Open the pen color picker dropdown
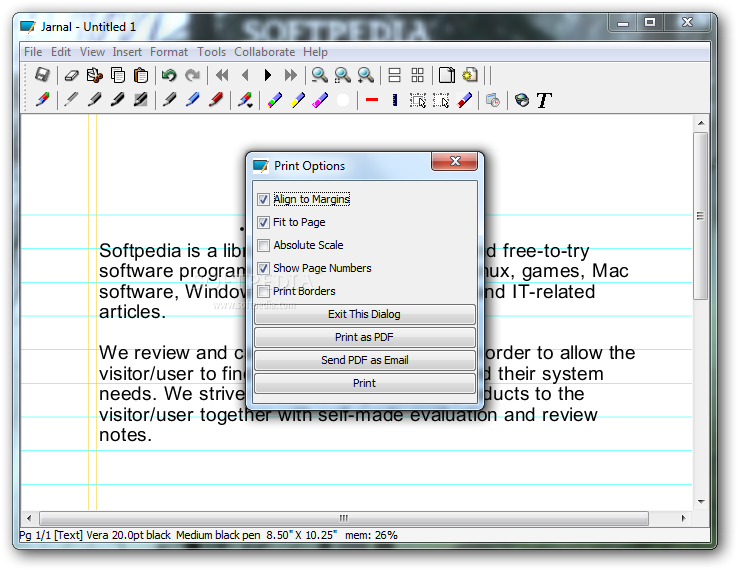 click(245, 100)
